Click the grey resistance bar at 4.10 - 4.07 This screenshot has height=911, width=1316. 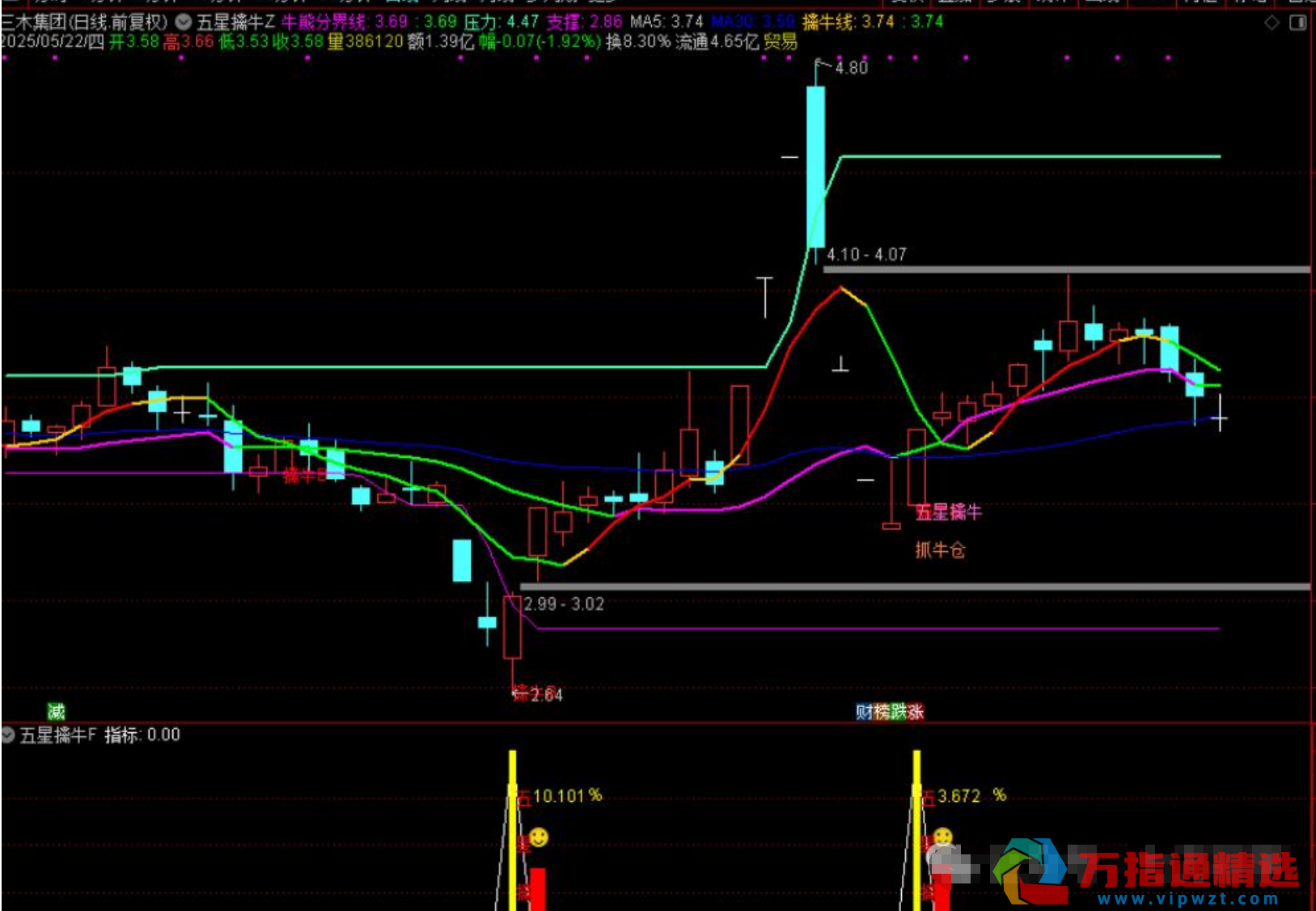tap(1066, 269)
